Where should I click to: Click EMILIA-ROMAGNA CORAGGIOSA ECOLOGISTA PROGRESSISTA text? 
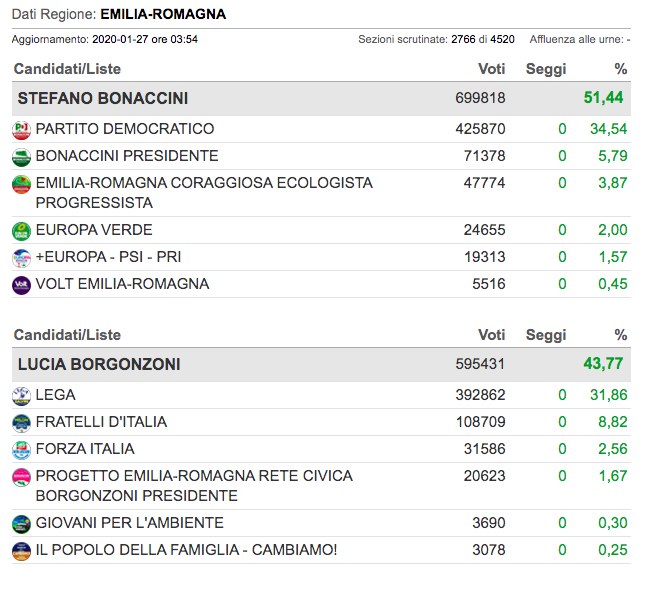(x=204, y=193)
